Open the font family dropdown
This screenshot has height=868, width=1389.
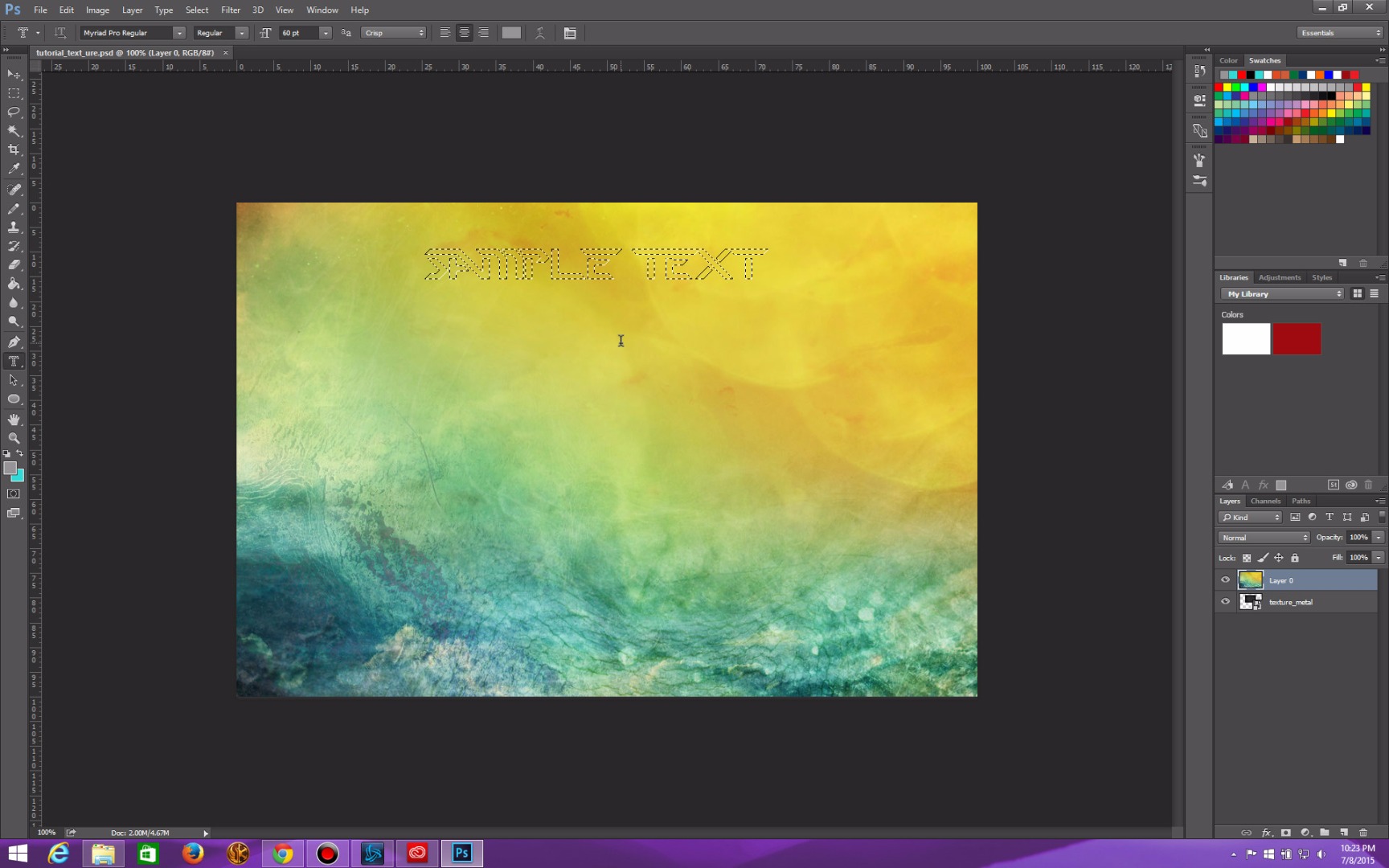pyautogui.click(x=179, y=33)
